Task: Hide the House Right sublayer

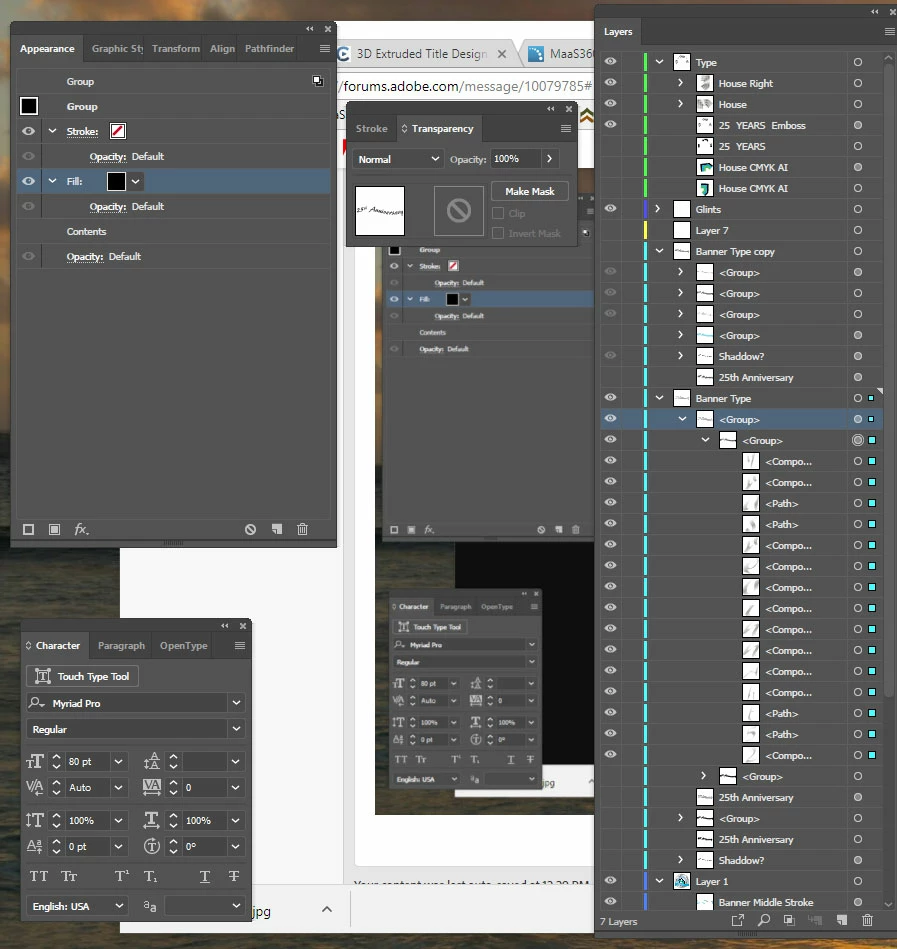Action: pos(611,82)
